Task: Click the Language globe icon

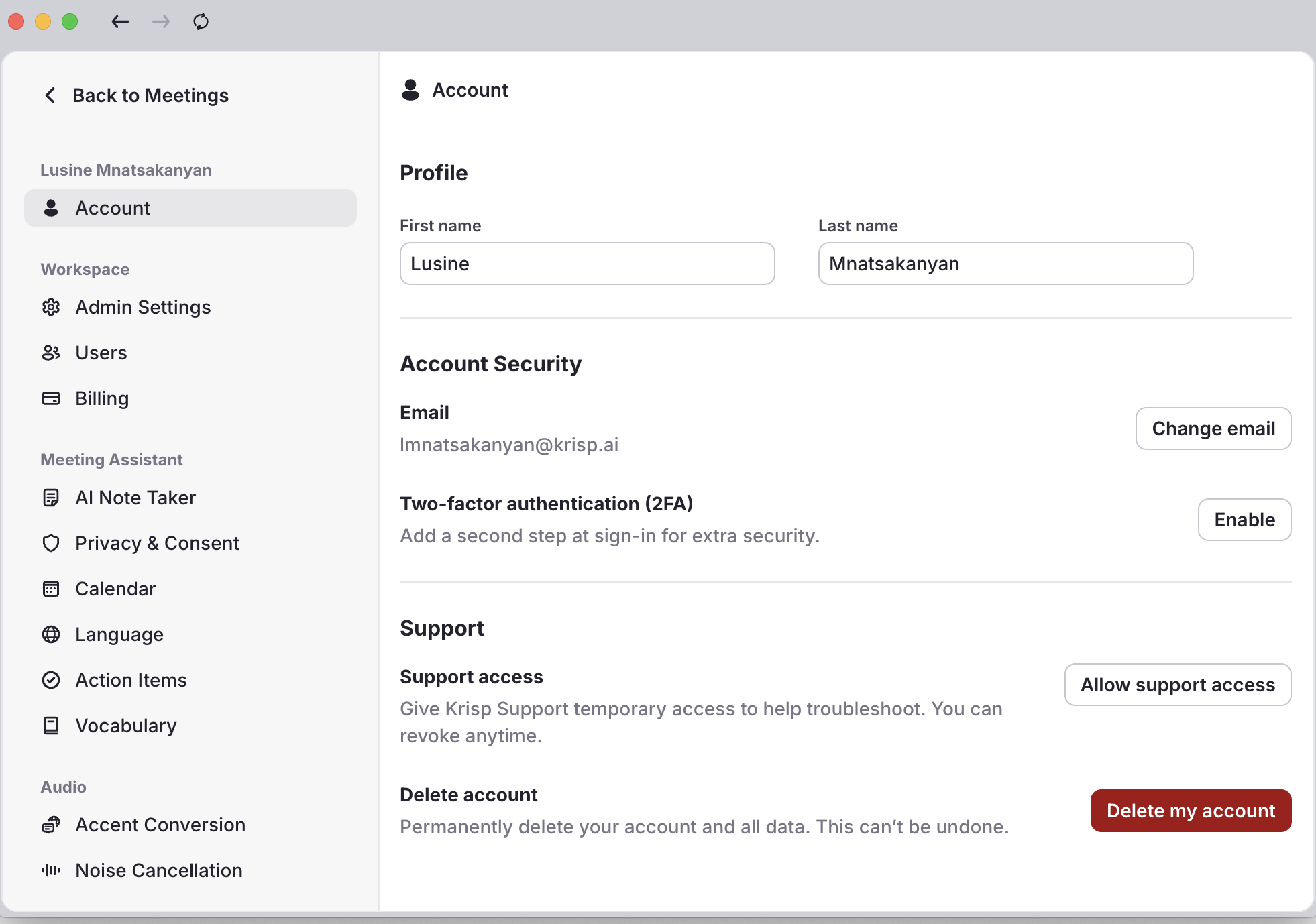Action: click(51, 634)
